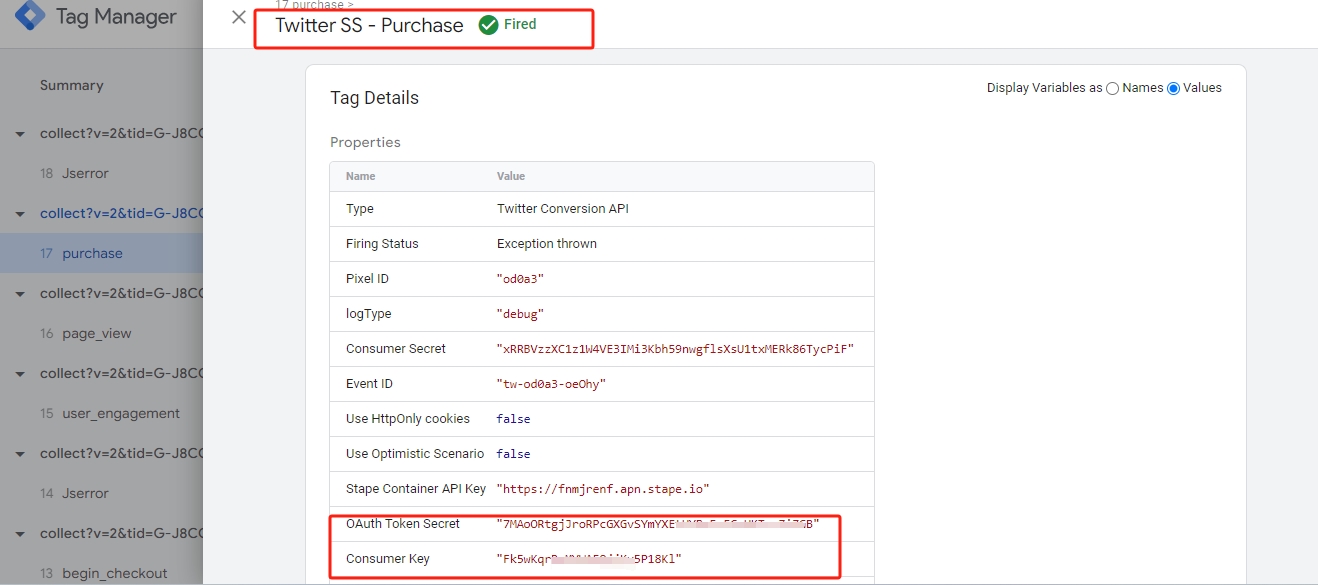Click the Twitter SS - Purchase title
The height and width of the screenshot is (585, 1318).
click(x=369, y=26)
